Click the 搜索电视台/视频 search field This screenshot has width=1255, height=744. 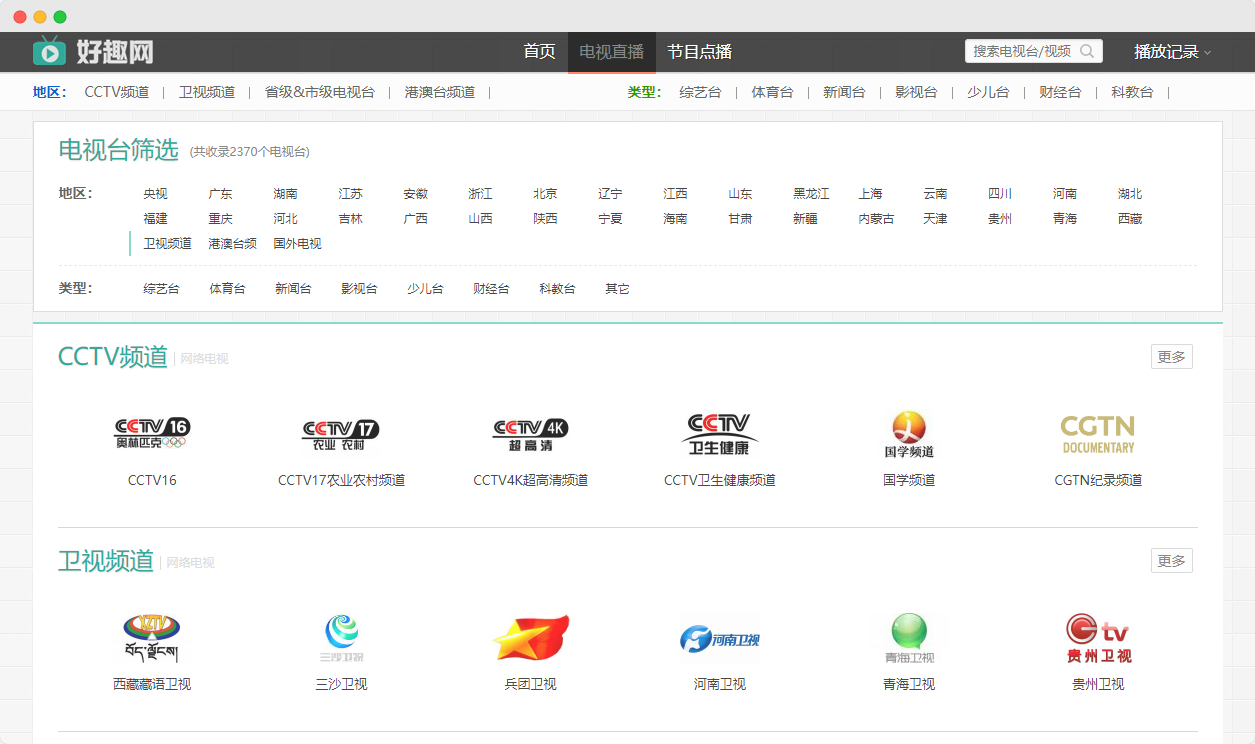point(1022,51)
